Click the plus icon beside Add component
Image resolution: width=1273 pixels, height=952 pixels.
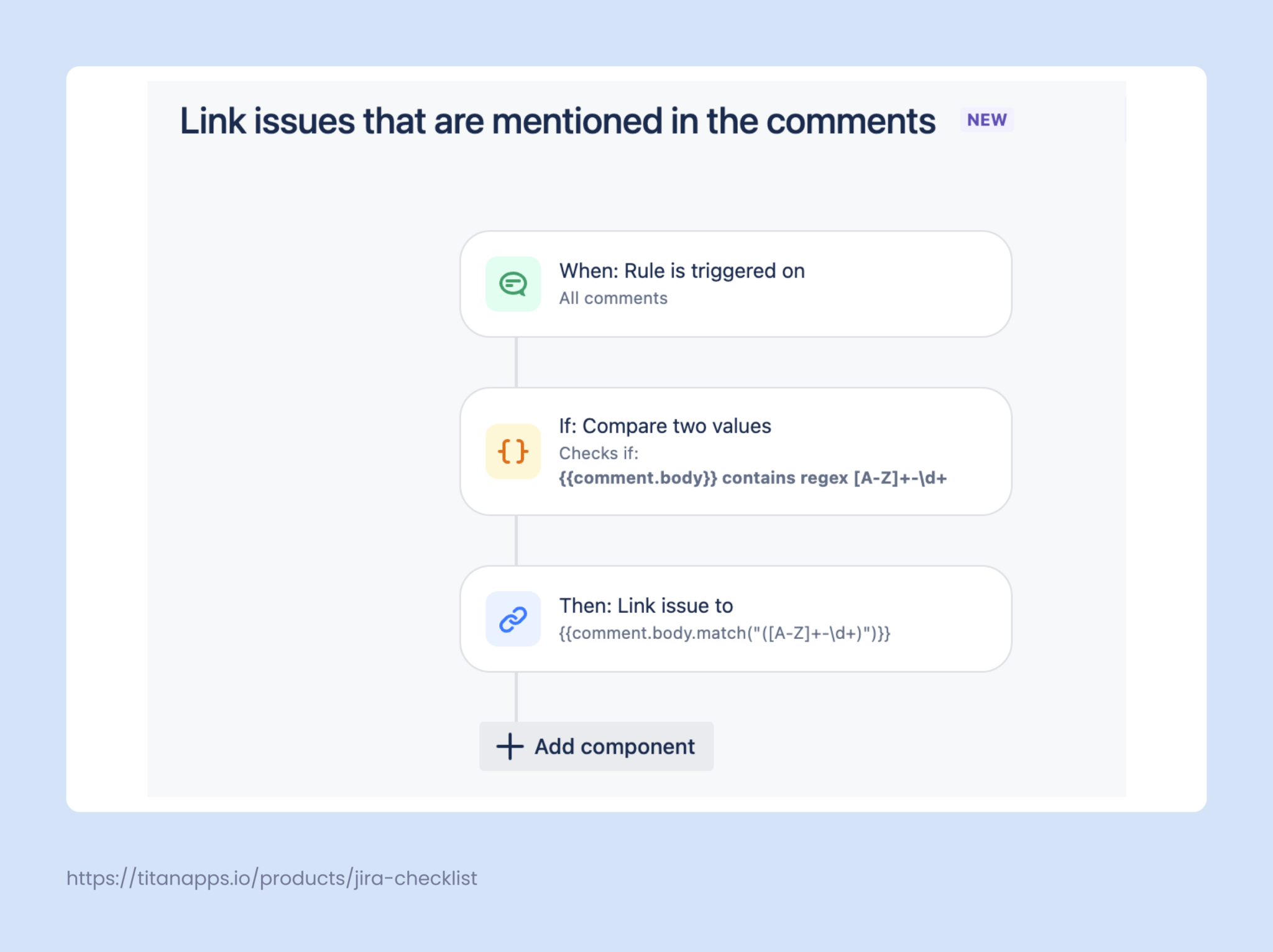[x=510, y=746]
